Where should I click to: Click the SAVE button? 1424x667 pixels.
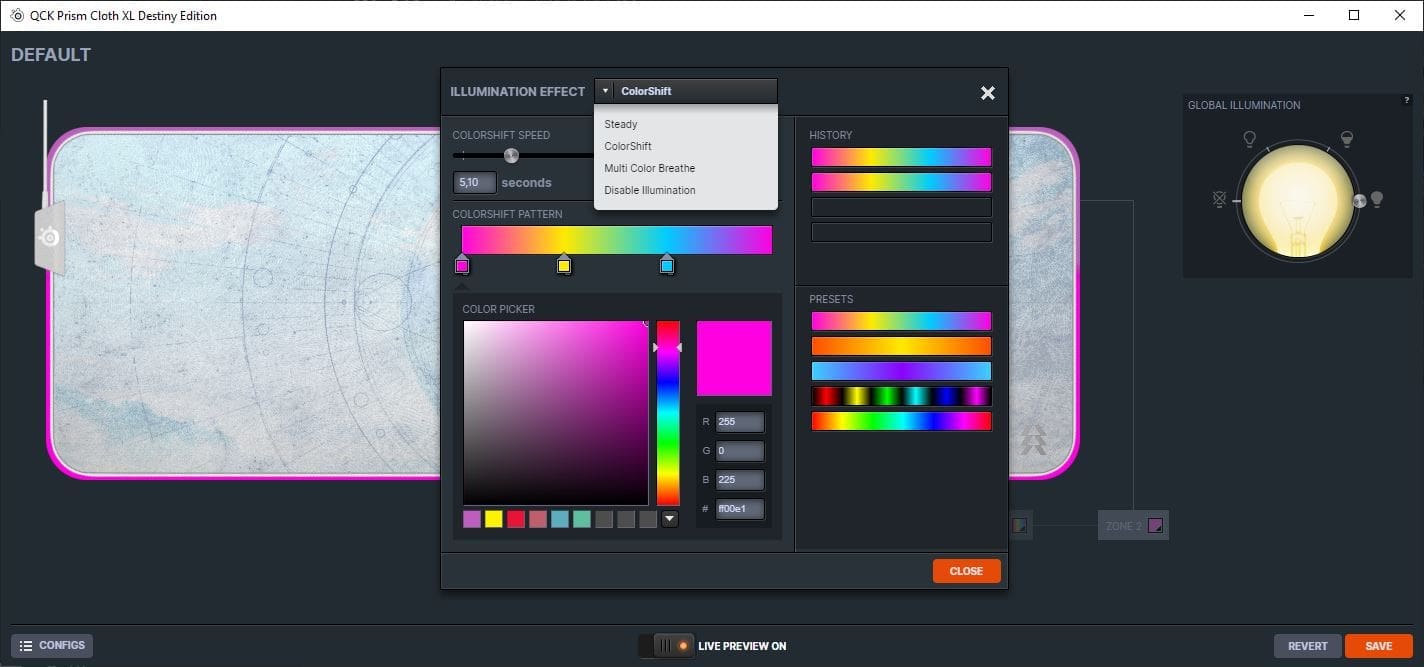pos(1378,646)
